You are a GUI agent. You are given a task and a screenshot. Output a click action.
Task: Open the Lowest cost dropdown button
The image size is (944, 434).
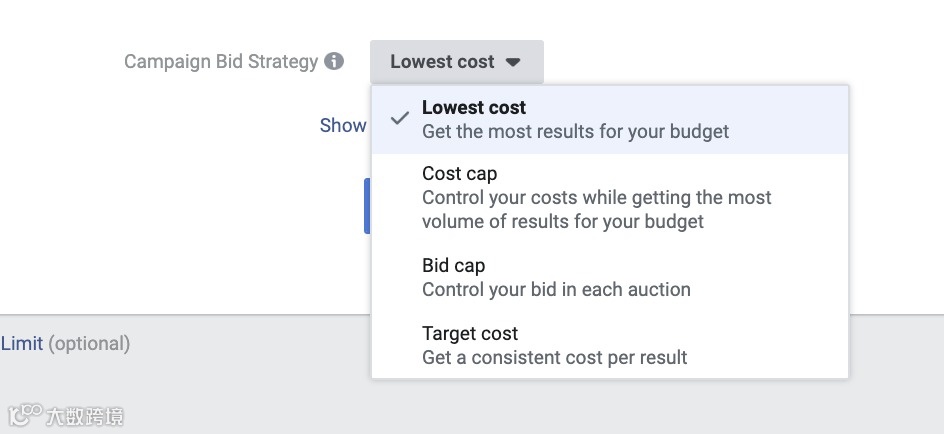point(456,62)
